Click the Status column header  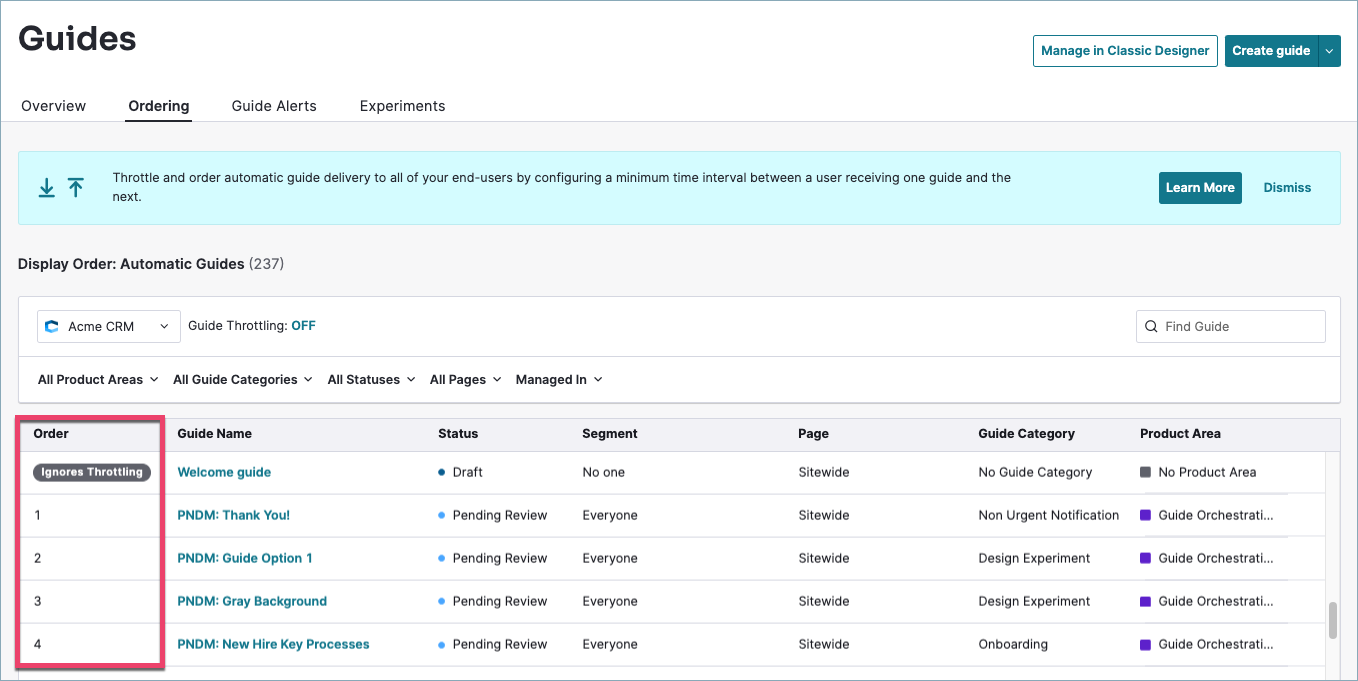458,434
